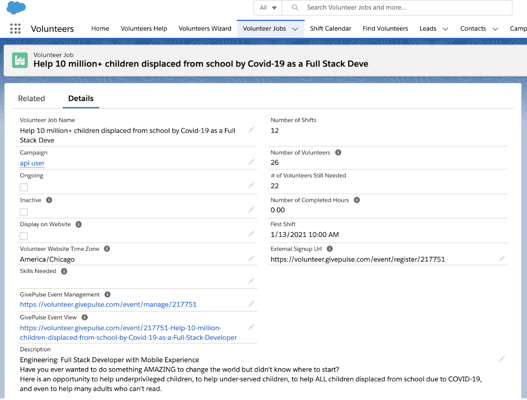Edit Display on Website pencil icon
Viewport: 527px width, 400px height.
tap(251, 234)
